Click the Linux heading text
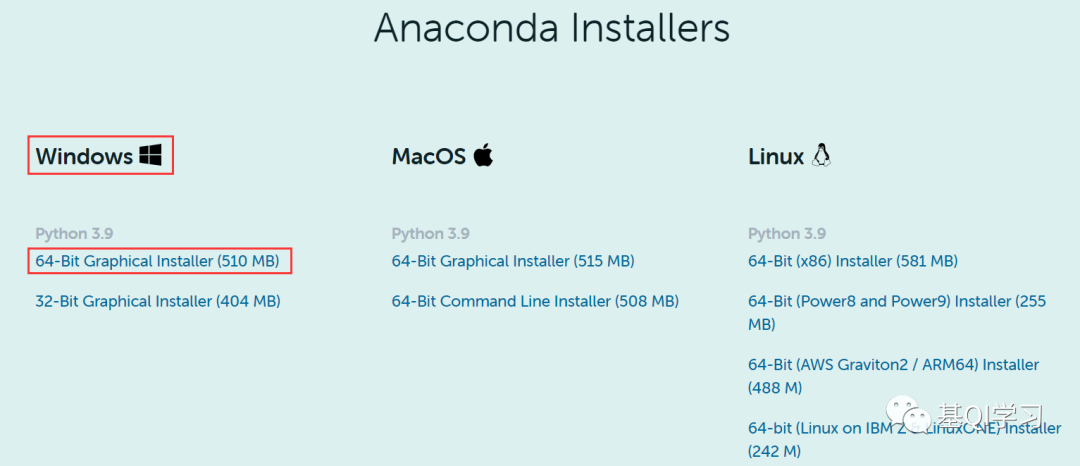1080x466 pixels. click(x=776, y=156)
